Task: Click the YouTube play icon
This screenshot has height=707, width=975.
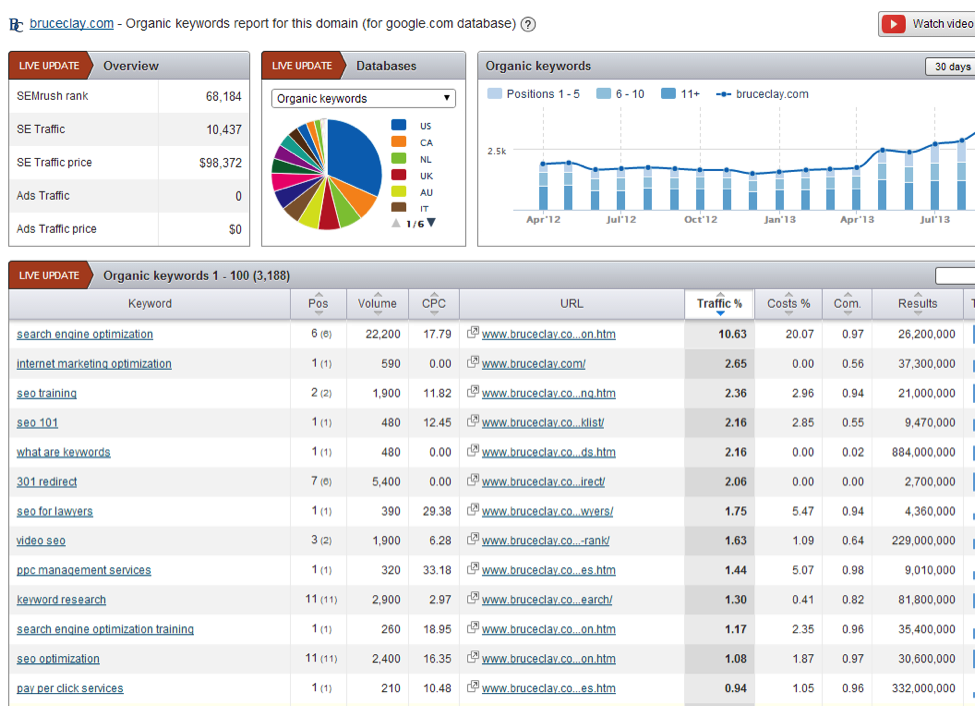Action: (x=894, y=24)
